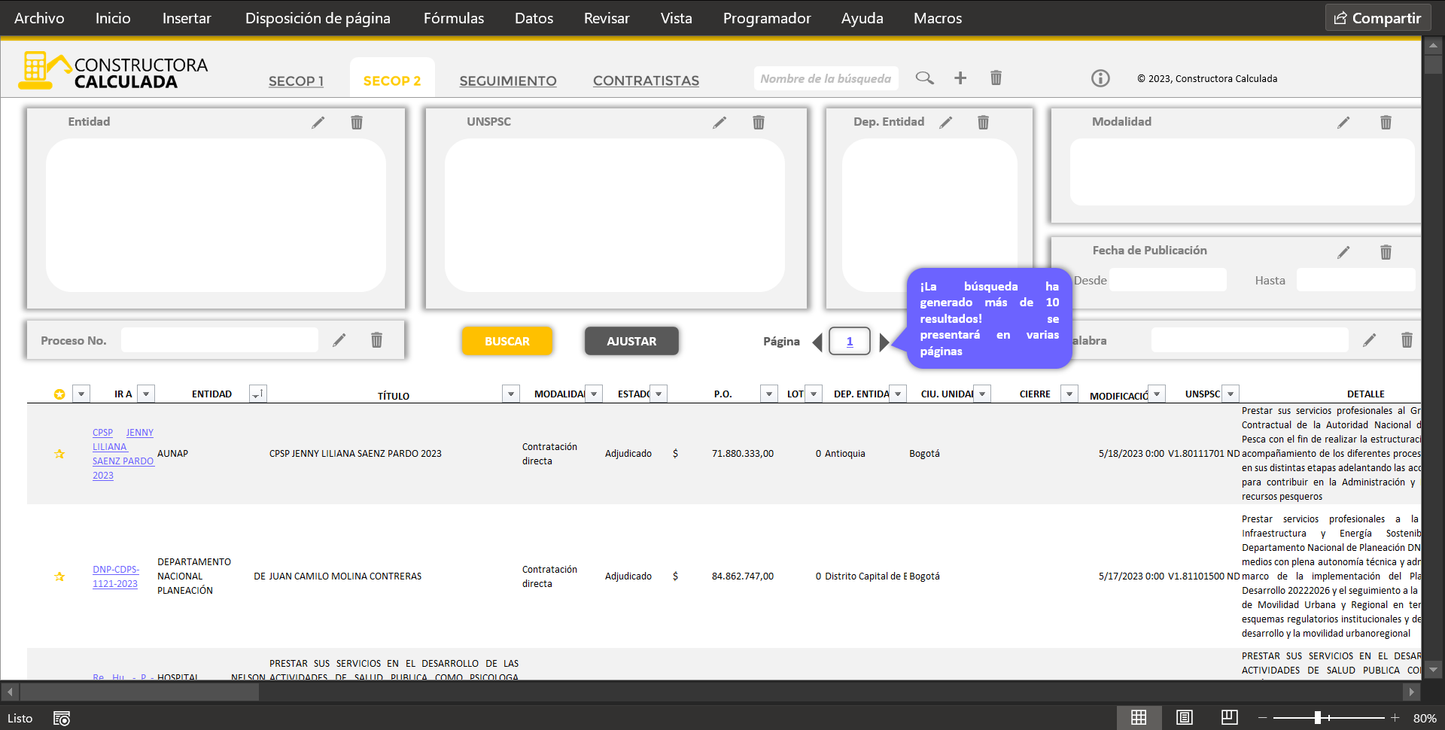
Task: Click the plus icon to add search
Action: click(960, 78)
